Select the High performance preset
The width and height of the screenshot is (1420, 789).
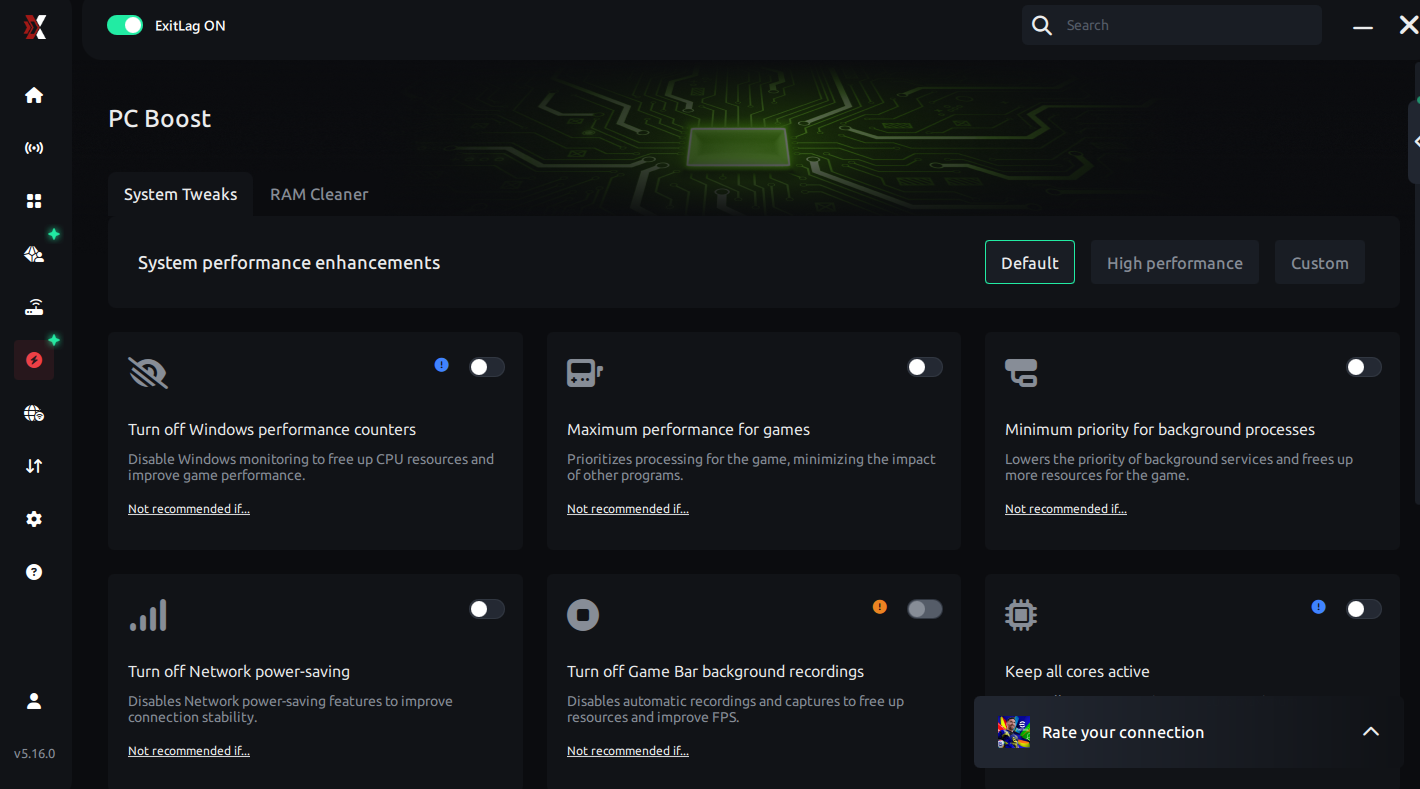point(1175,262)
